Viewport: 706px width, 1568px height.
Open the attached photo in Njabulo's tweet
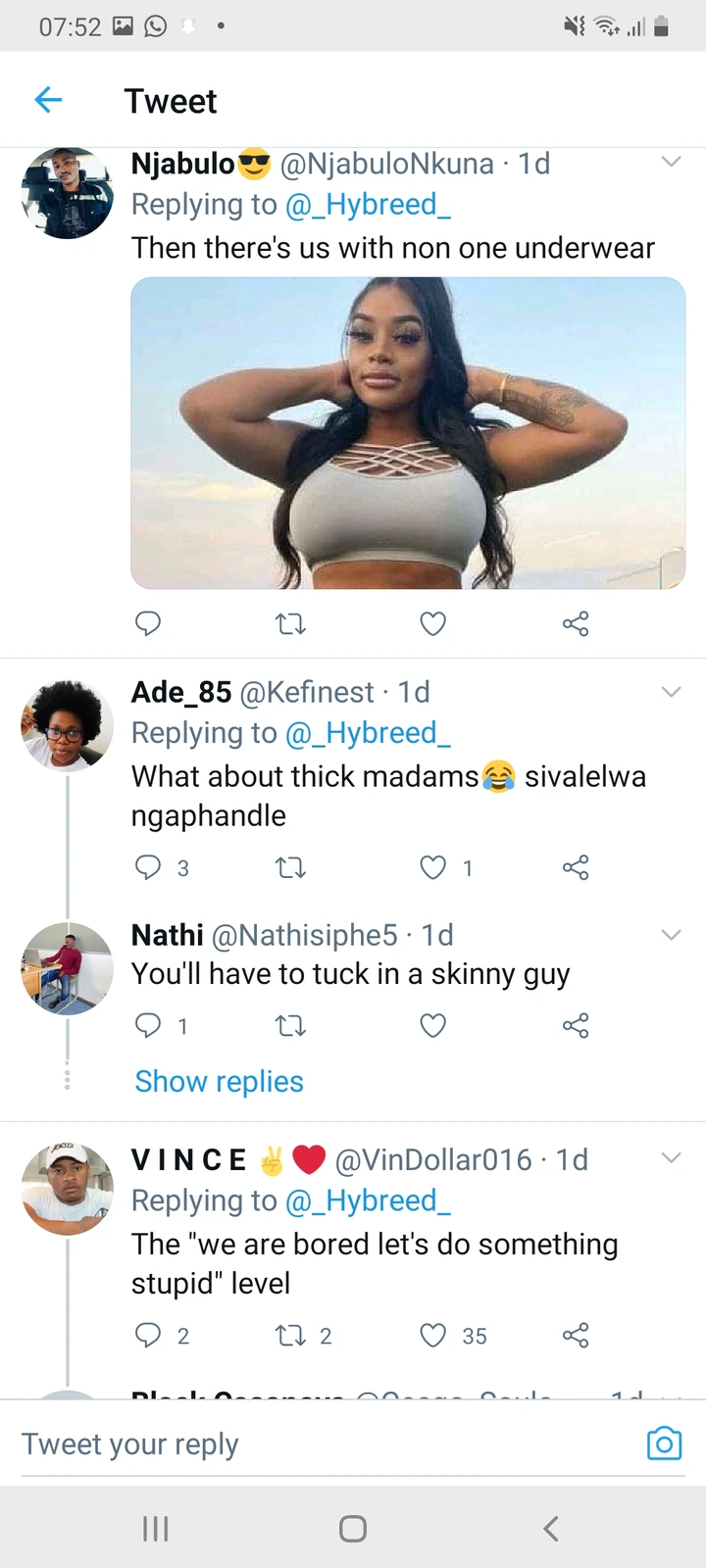click(408, 432)
